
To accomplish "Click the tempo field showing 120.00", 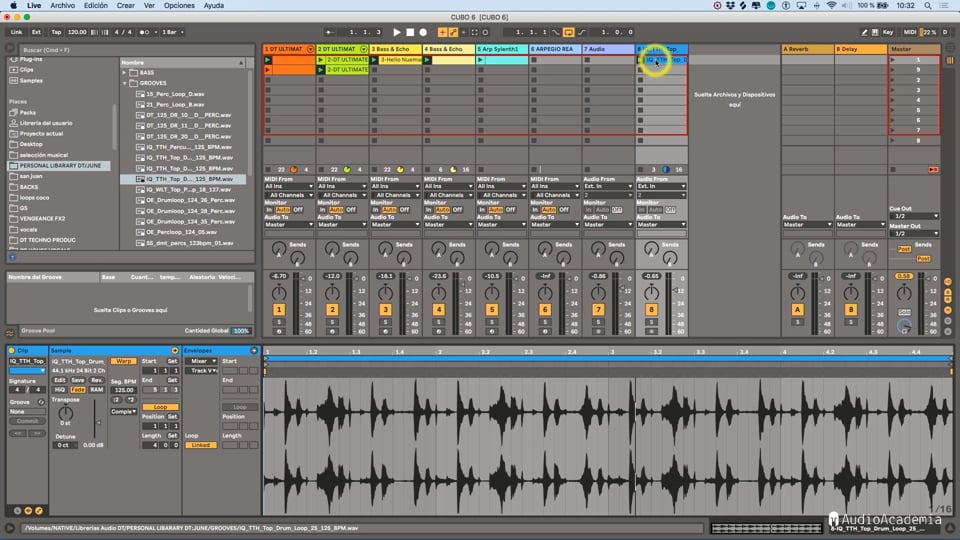I will [77, 32].
